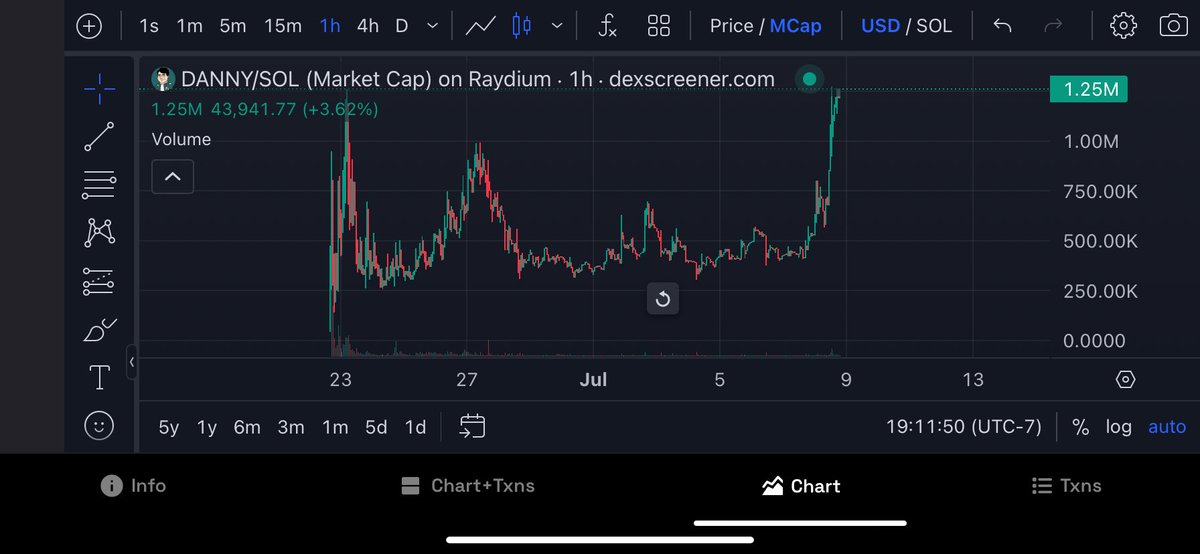The width and height of the screenshot is (1200, 554).
Task: Select the 1h timeframe
Action: pos(330,26)
